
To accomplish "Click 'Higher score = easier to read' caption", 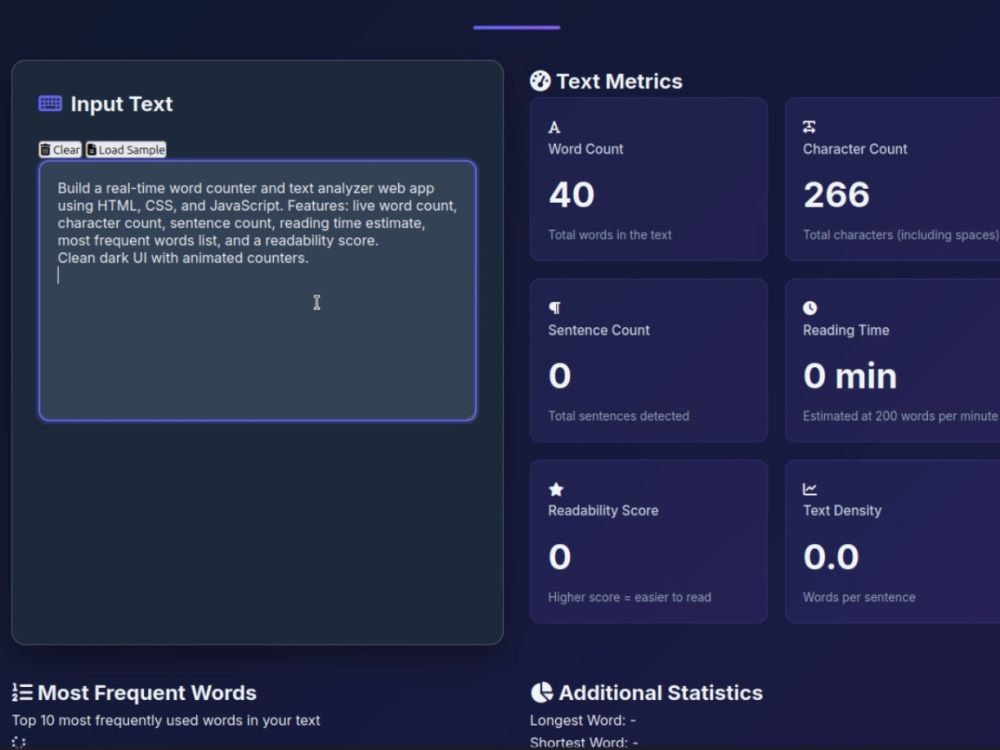I will [x=629, y=598].
